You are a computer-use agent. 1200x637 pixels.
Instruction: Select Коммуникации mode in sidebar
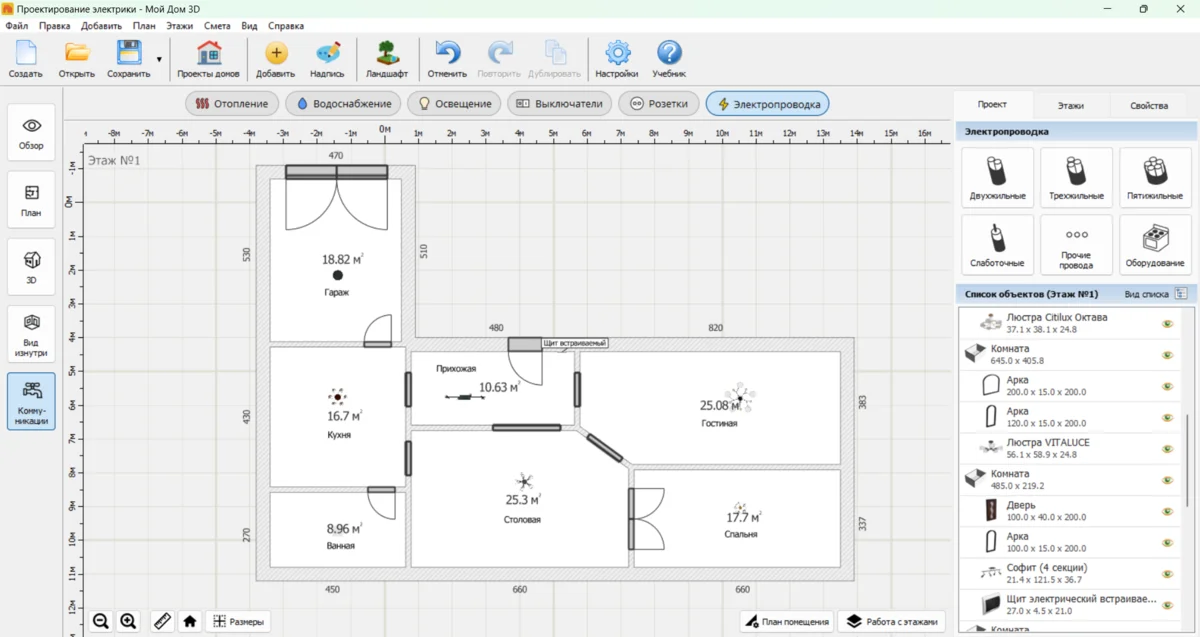32,401
